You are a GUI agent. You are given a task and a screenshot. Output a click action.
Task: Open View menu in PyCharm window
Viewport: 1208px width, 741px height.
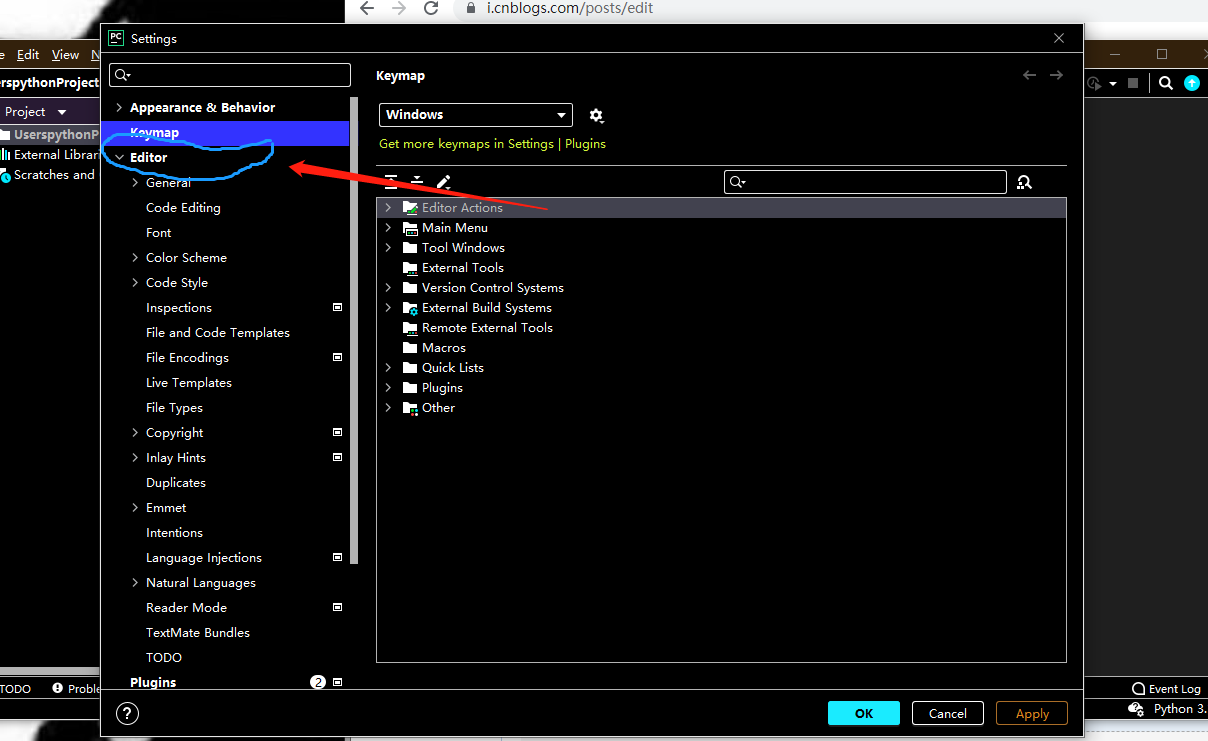[x=65, y=55]
